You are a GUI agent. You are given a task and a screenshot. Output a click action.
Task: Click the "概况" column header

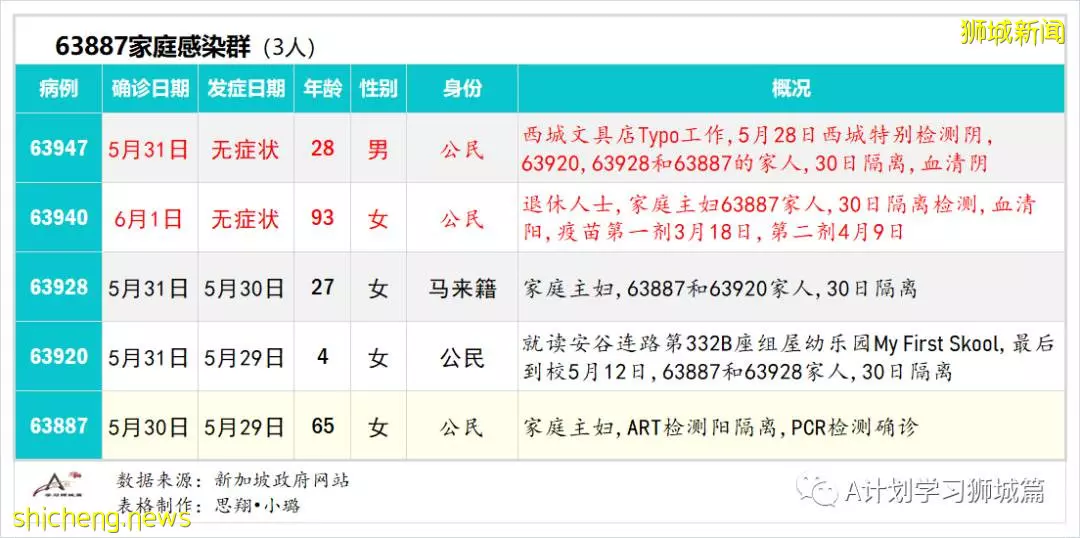click(791, 89)
